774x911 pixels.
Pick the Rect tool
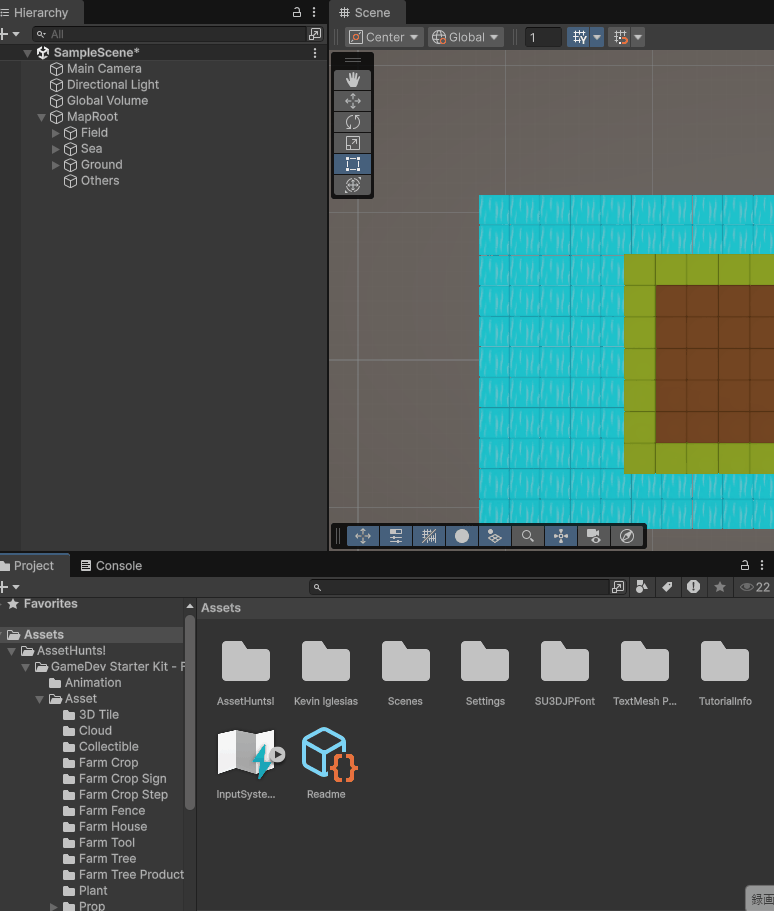tap(352, 164)
